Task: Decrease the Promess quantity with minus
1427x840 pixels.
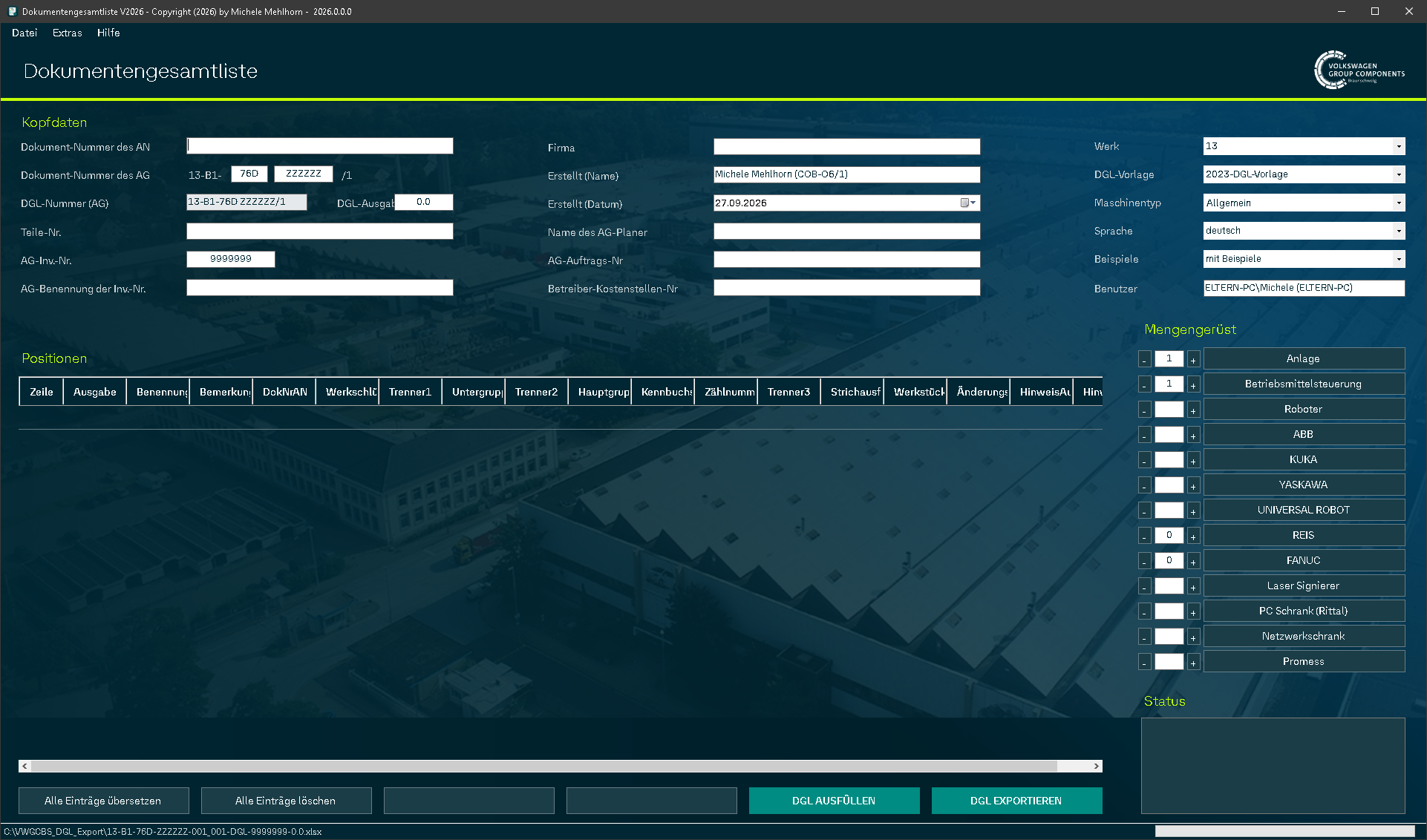Action: (x=1144, y=663)
